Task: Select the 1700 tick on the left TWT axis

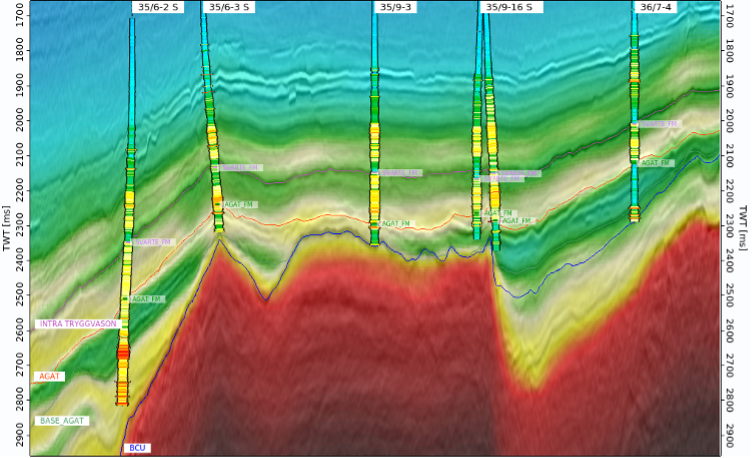Action: pos(20,15)
